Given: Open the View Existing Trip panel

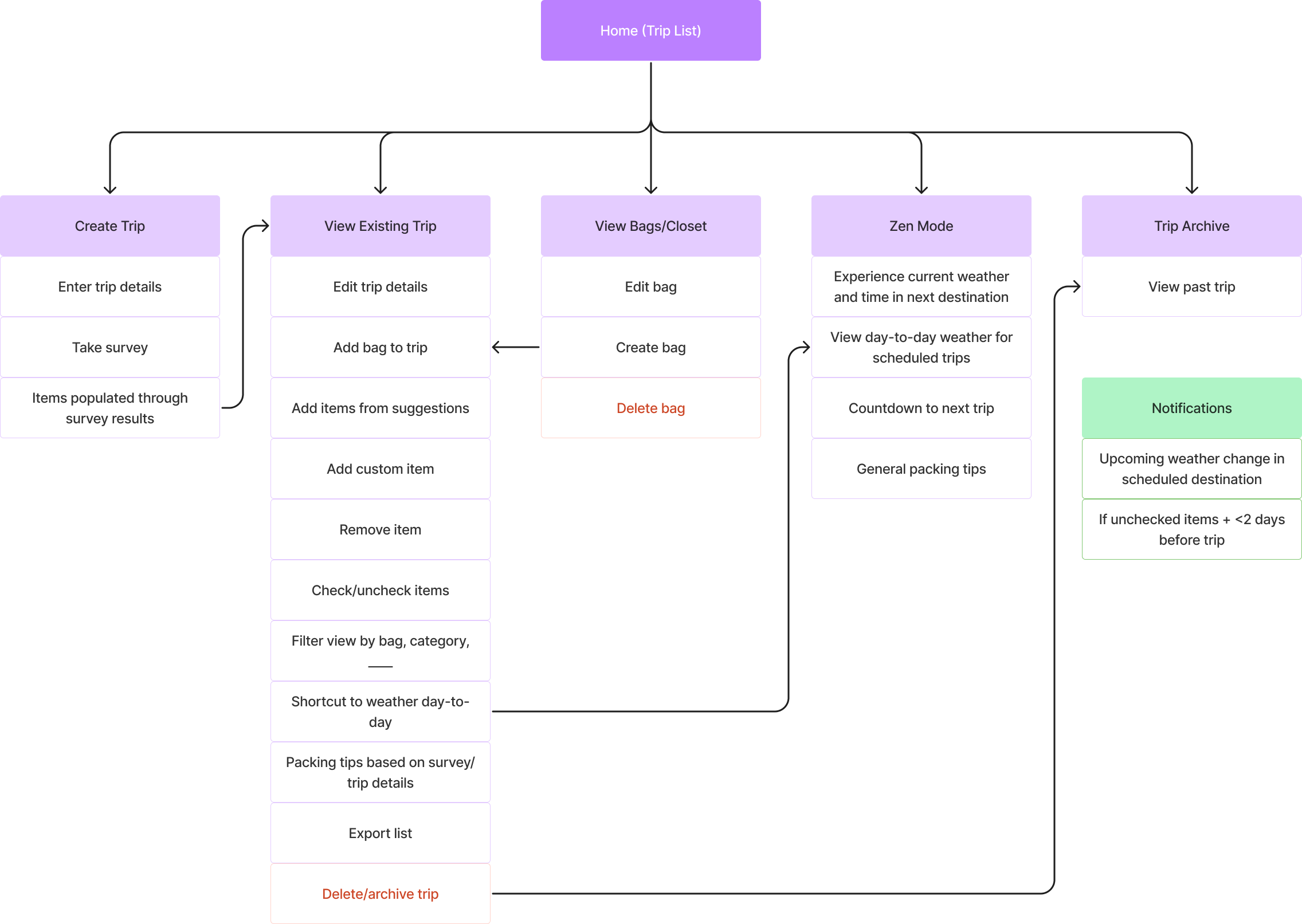Looking at the screenshot, I should 382,225.
